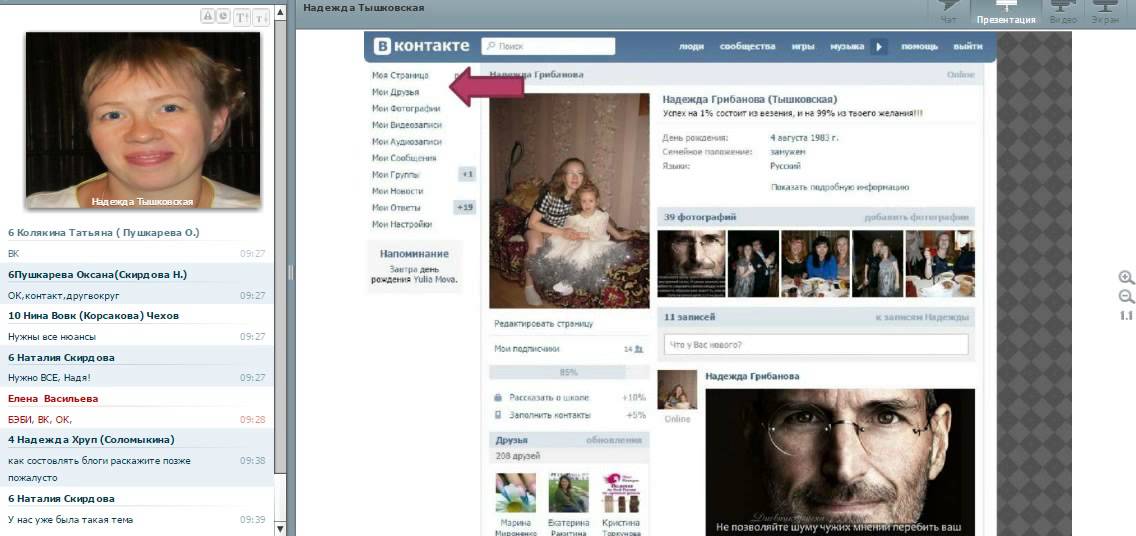Open Мои Ответы in the sidebar

[396, 208]
